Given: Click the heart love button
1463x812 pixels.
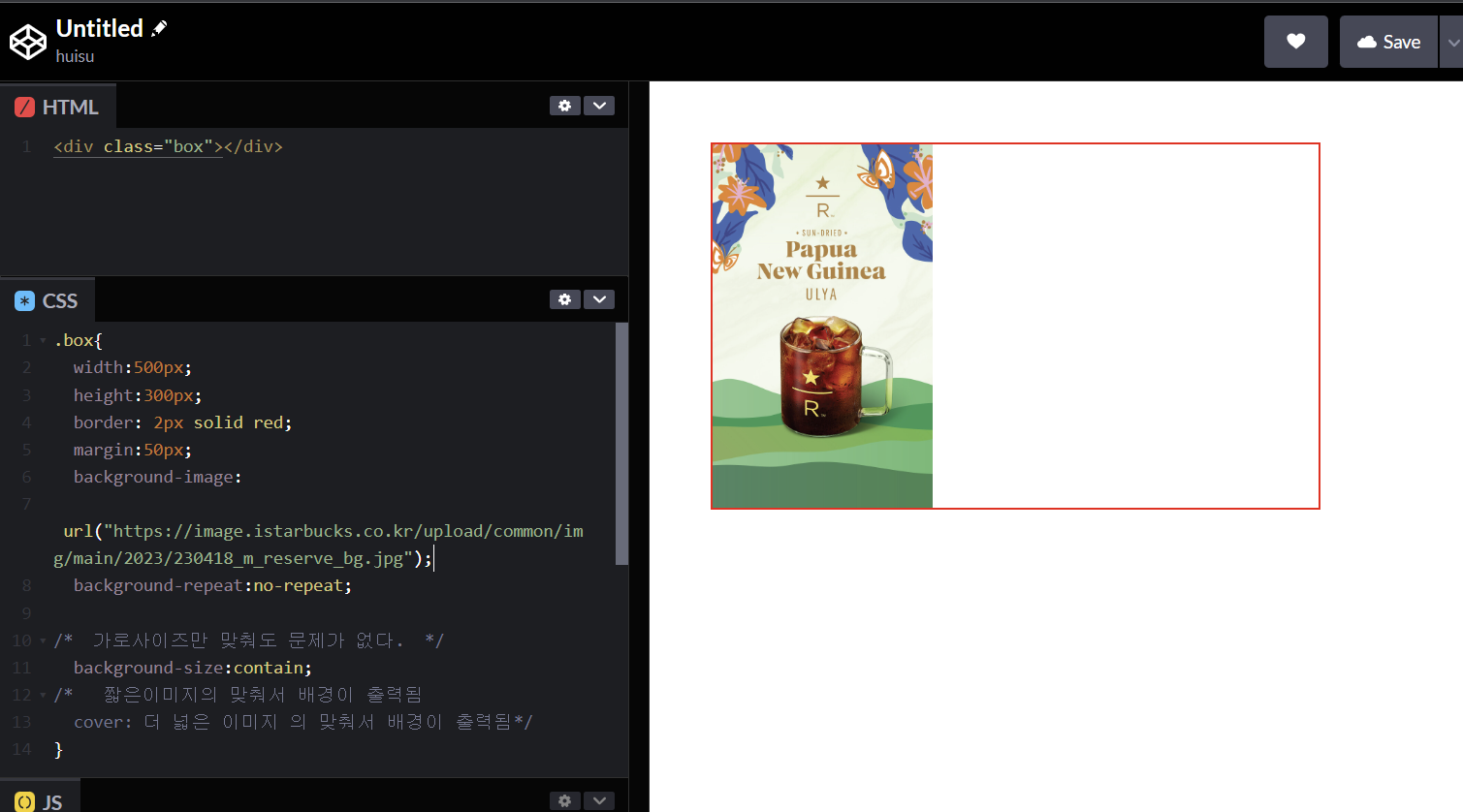Looking at the screenshot, I should coord(1295,42).
